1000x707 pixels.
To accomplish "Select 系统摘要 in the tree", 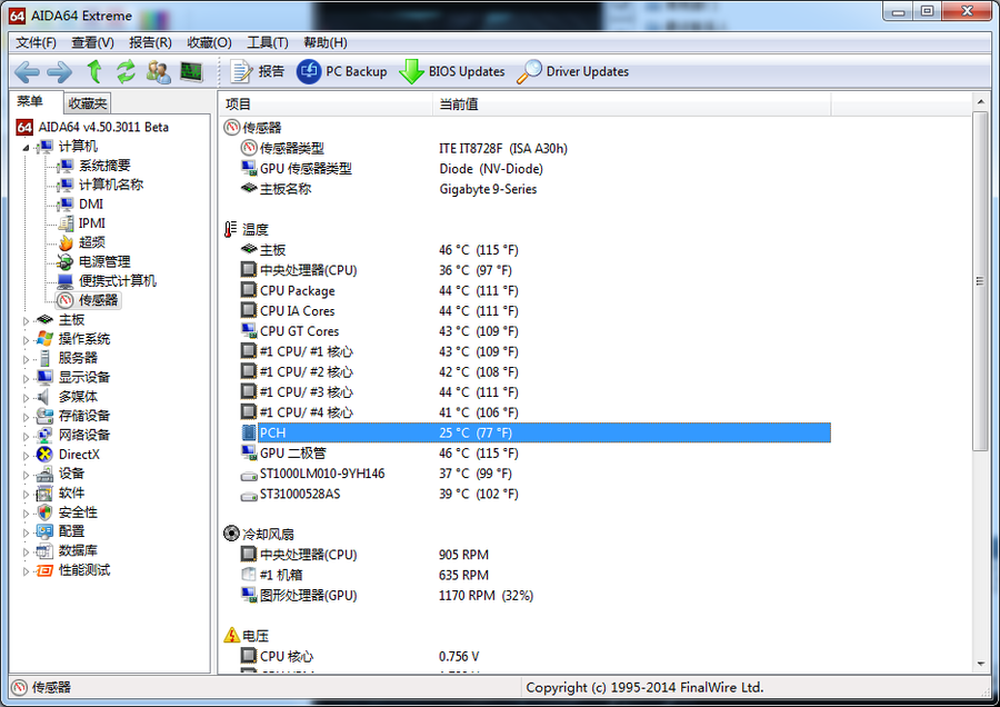I will pos(105,166).
